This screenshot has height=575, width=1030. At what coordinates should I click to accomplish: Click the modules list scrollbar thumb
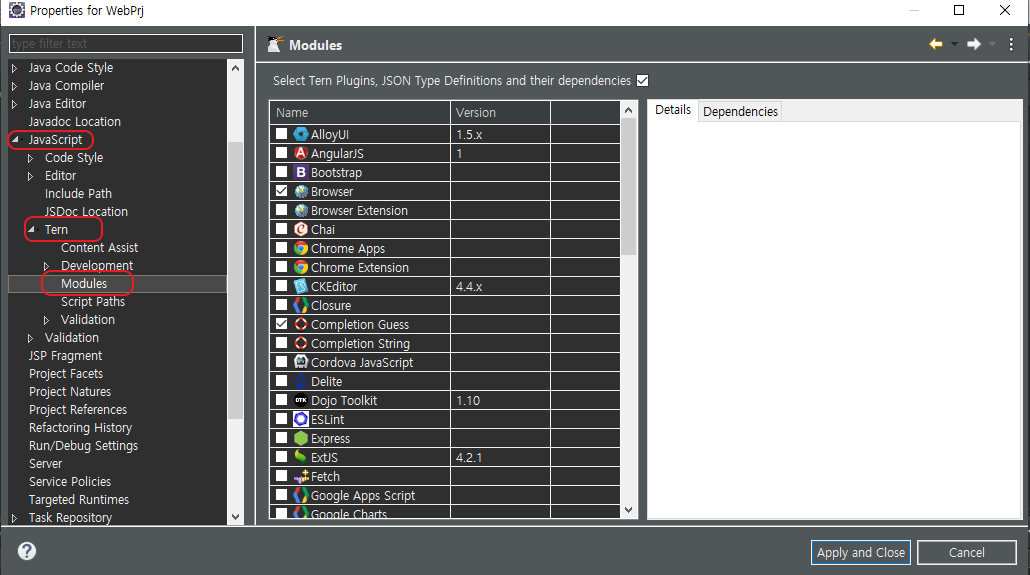(629, 187)
